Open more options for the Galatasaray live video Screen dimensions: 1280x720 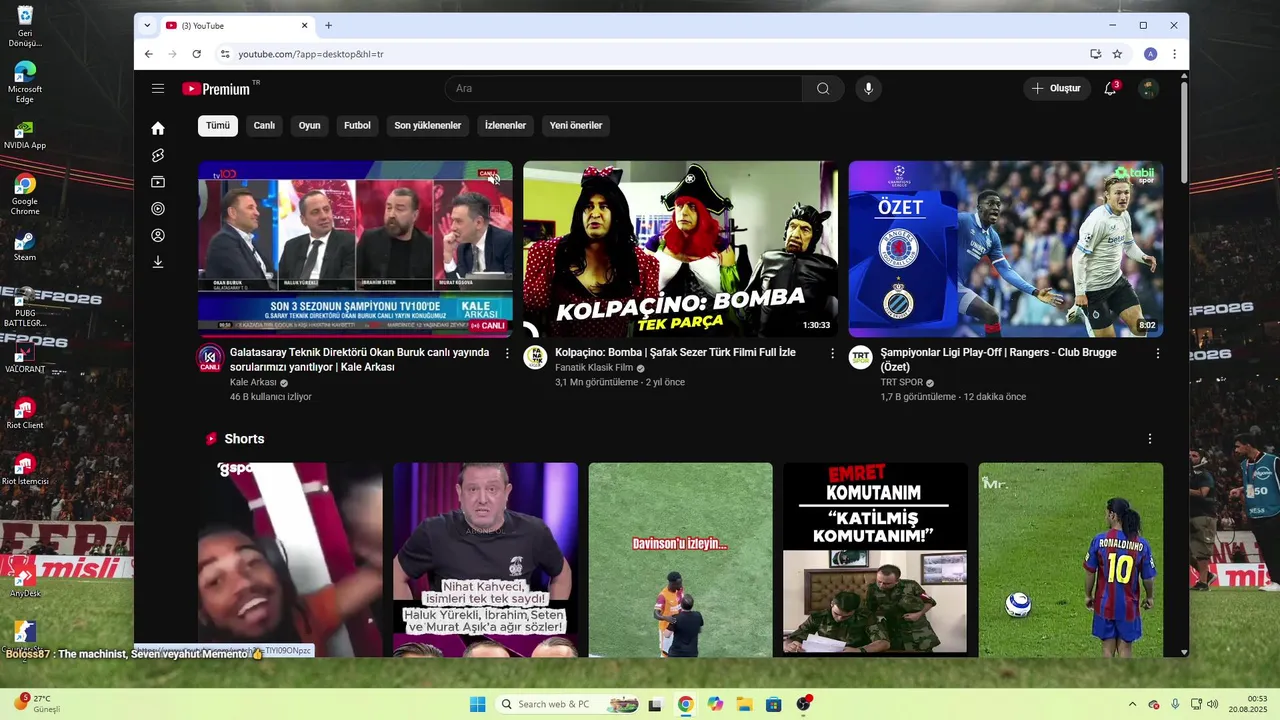tap(507, 353)
